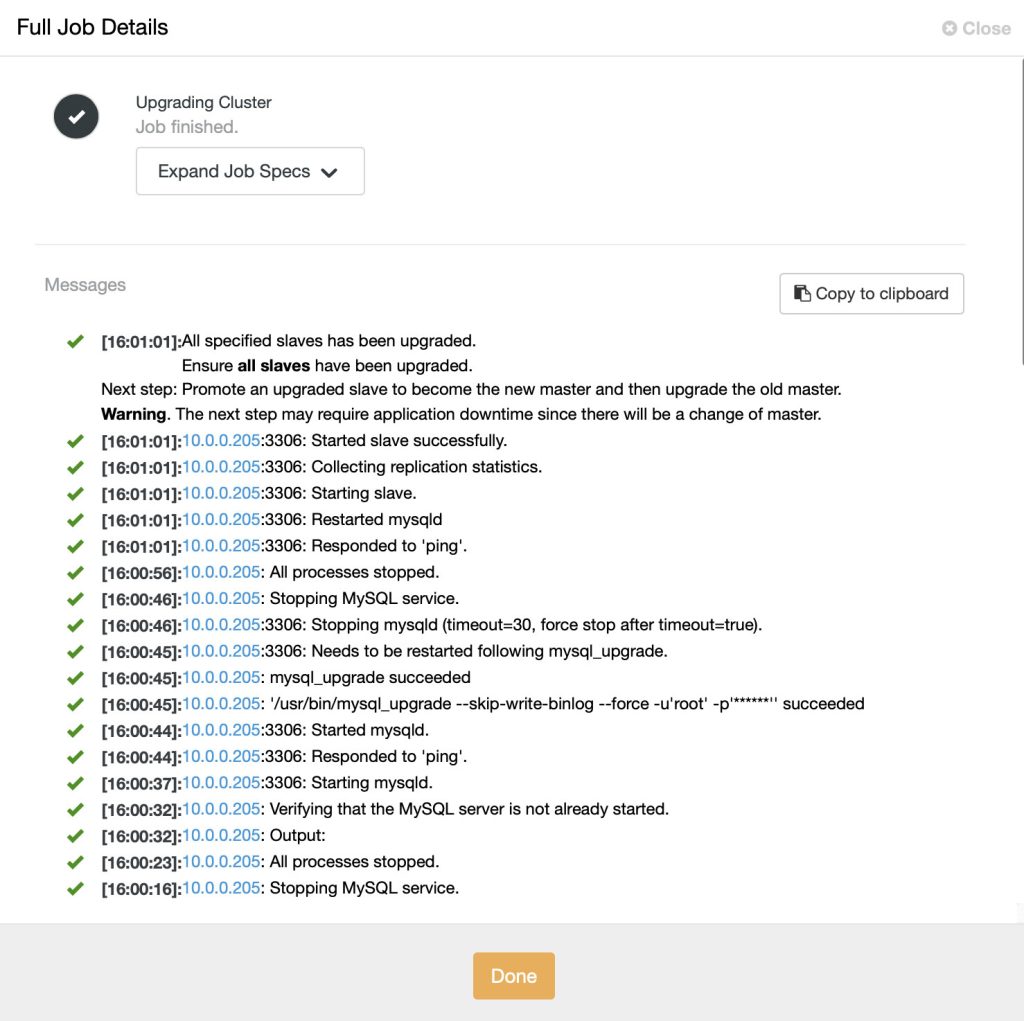The image size is (1024, 1021).
Task: Click the green checkmark beside 'Restarted mysqld'
Action: click(75, 520)
